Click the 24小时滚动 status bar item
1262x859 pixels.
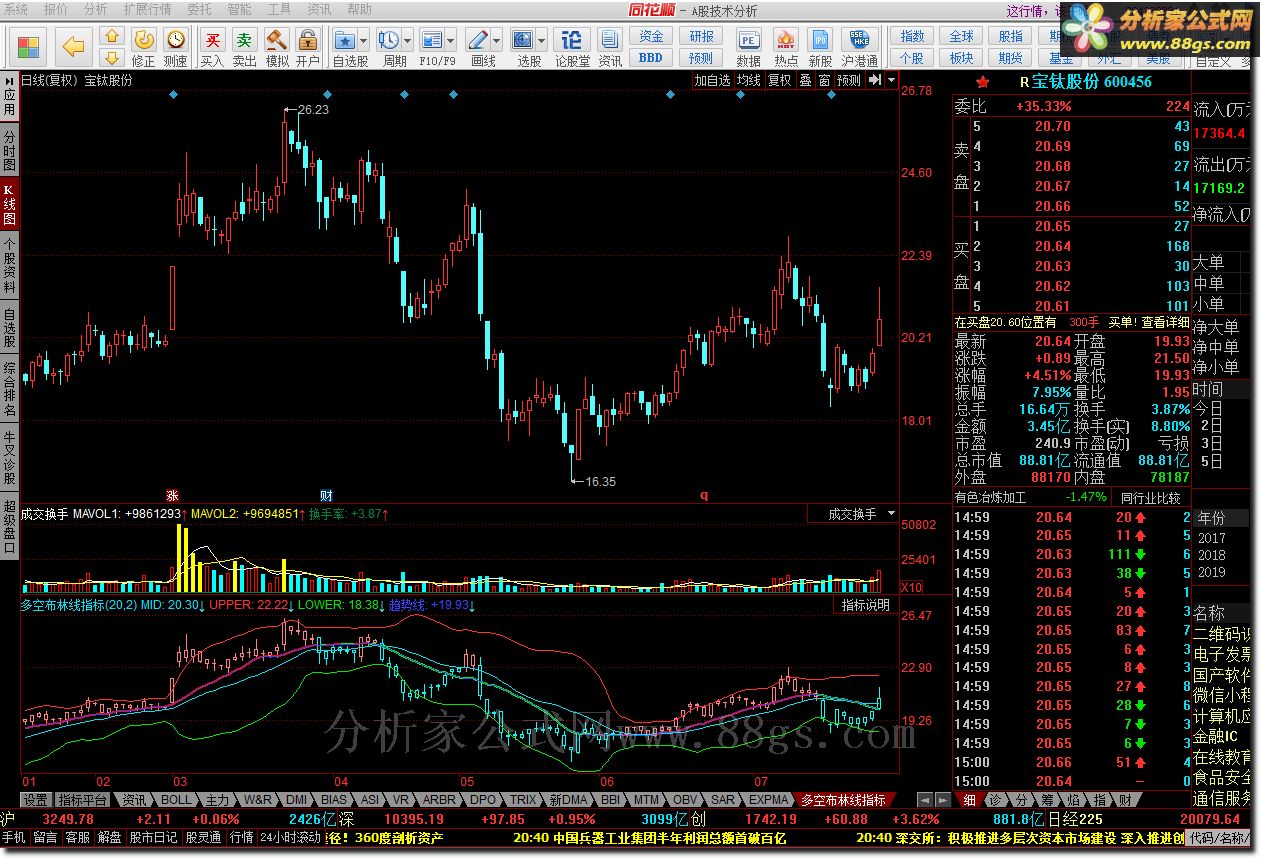(290, 838)
